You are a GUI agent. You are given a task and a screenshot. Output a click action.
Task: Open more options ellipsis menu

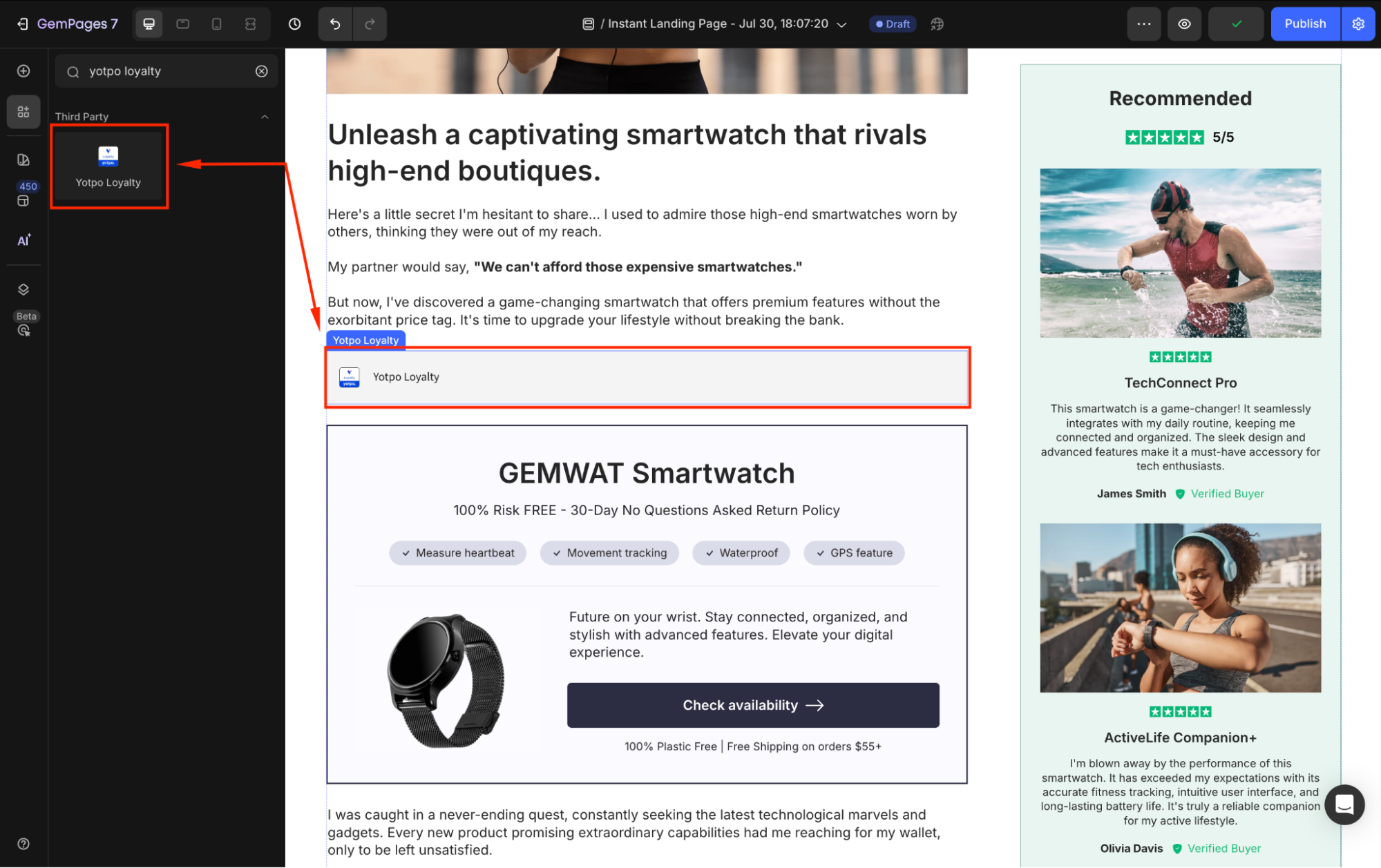click(x=1144, y=24)
